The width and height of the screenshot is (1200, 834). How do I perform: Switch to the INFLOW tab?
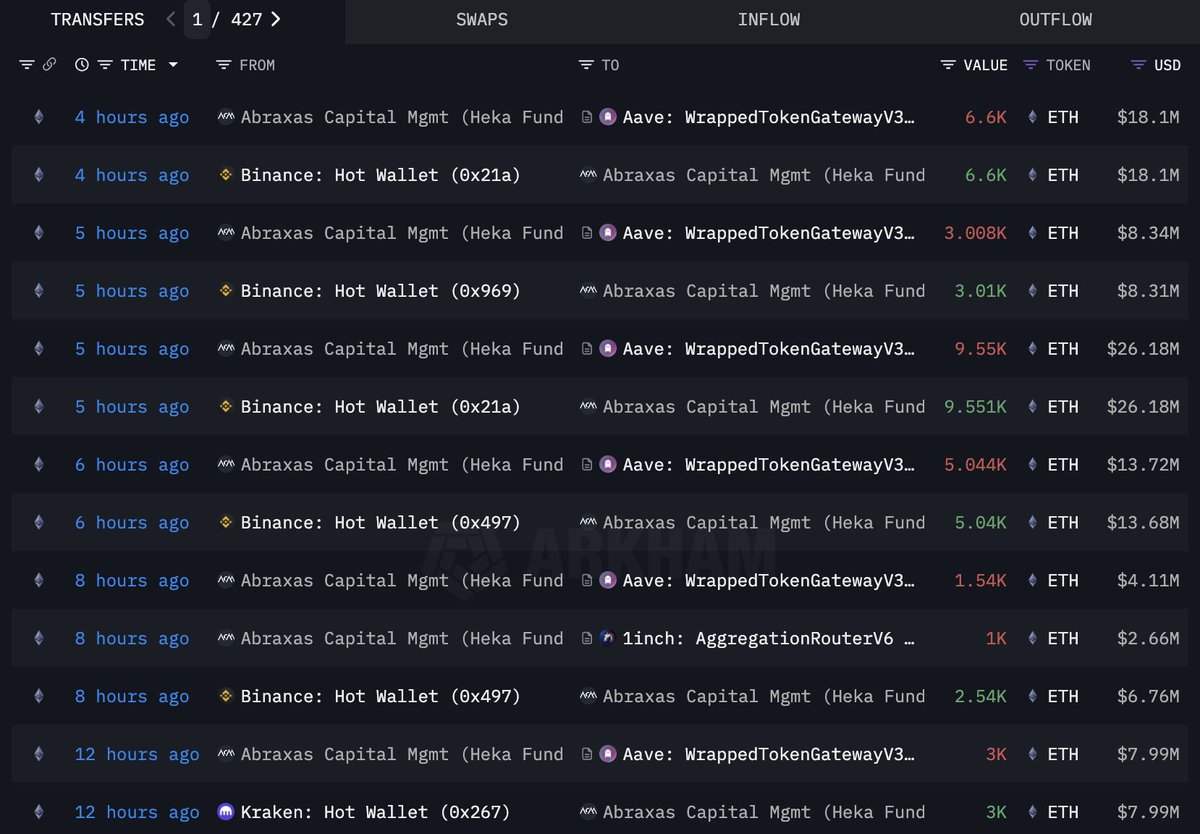[769, 20]
